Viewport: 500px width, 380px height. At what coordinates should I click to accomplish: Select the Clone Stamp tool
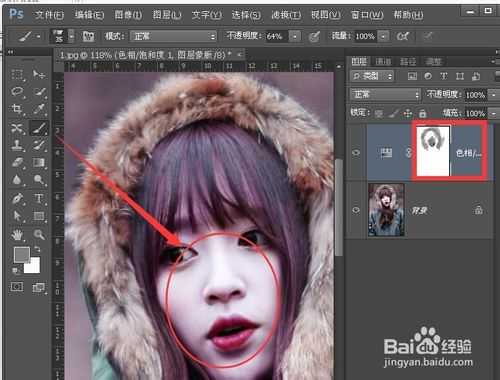point(17,145)
